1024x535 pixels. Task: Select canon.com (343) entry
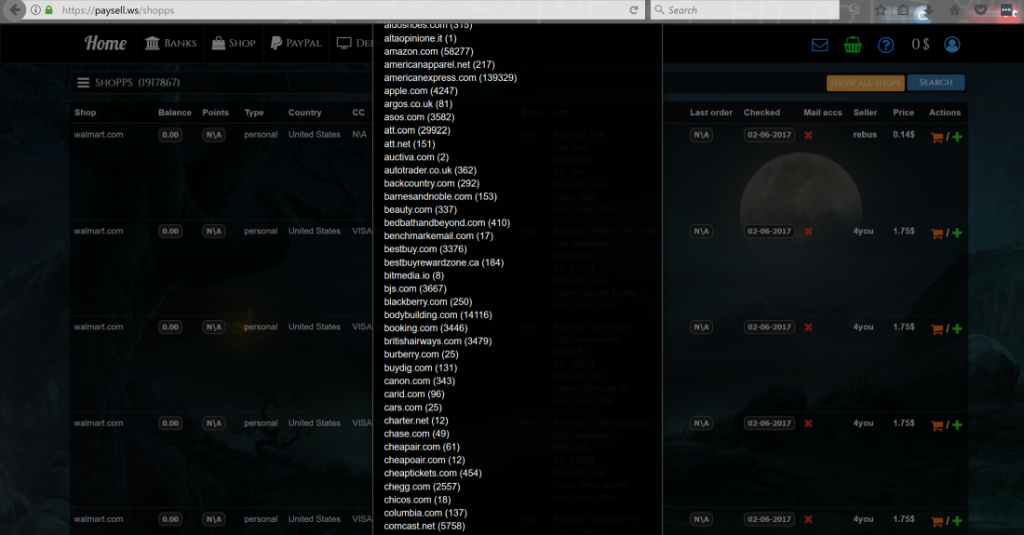tap(419, 381)
